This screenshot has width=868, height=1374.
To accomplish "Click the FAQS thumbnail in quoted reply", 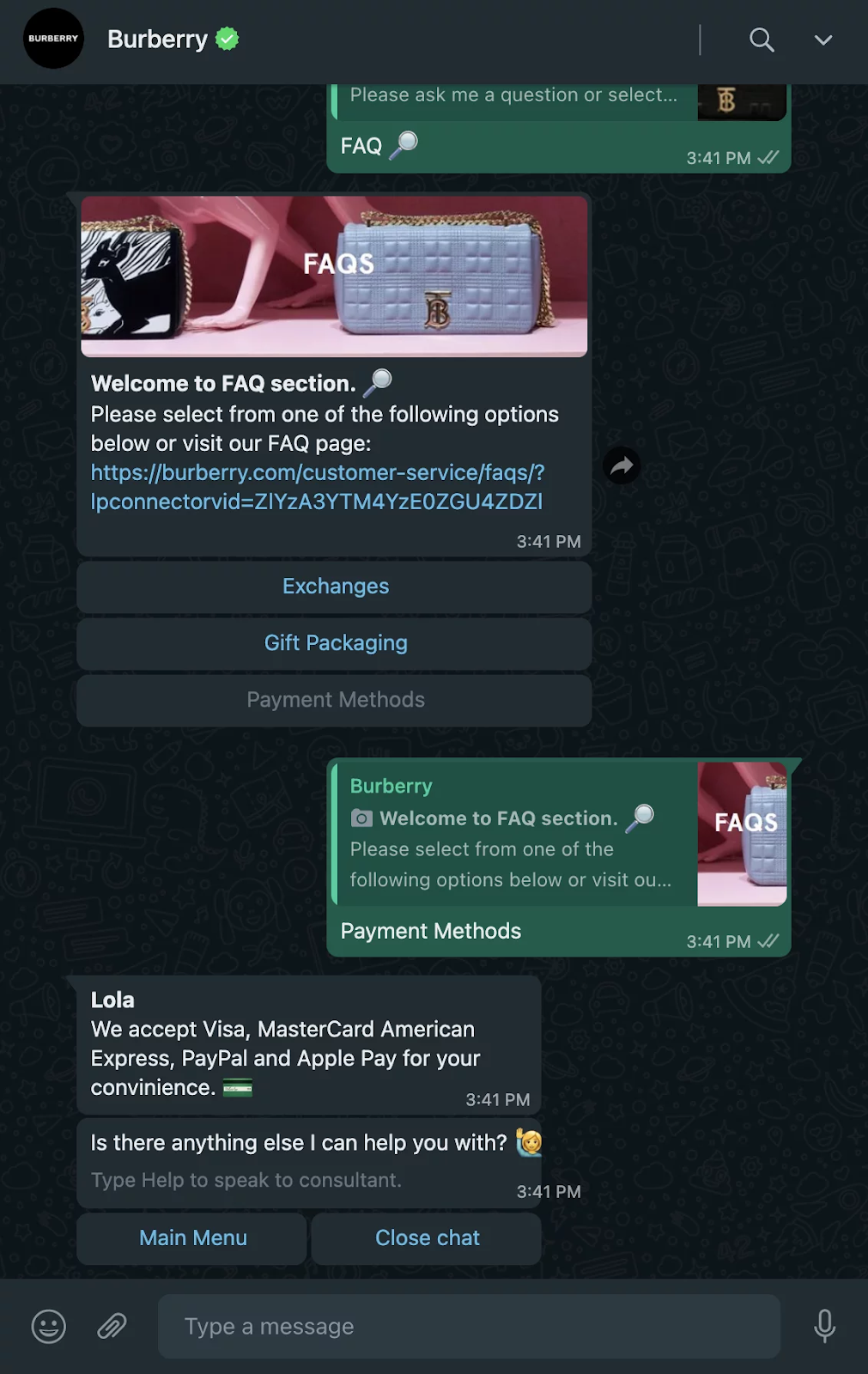I will 743,833.
